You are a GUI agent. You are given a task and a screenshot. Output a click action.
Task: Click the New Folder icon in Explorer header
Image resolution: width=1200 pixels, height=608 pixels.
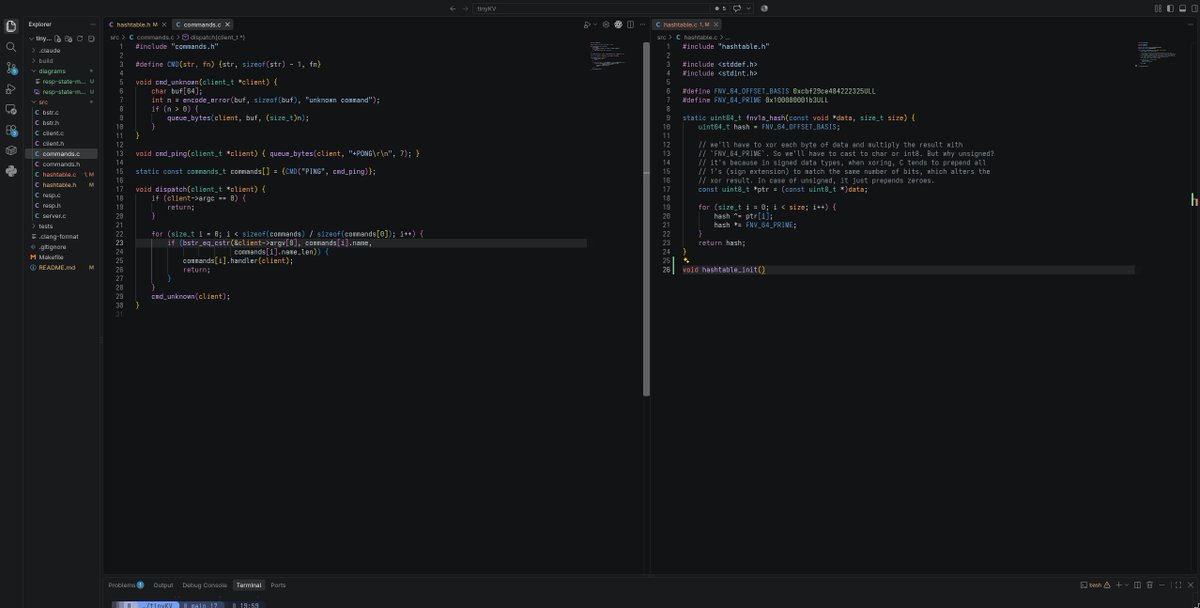69,38
